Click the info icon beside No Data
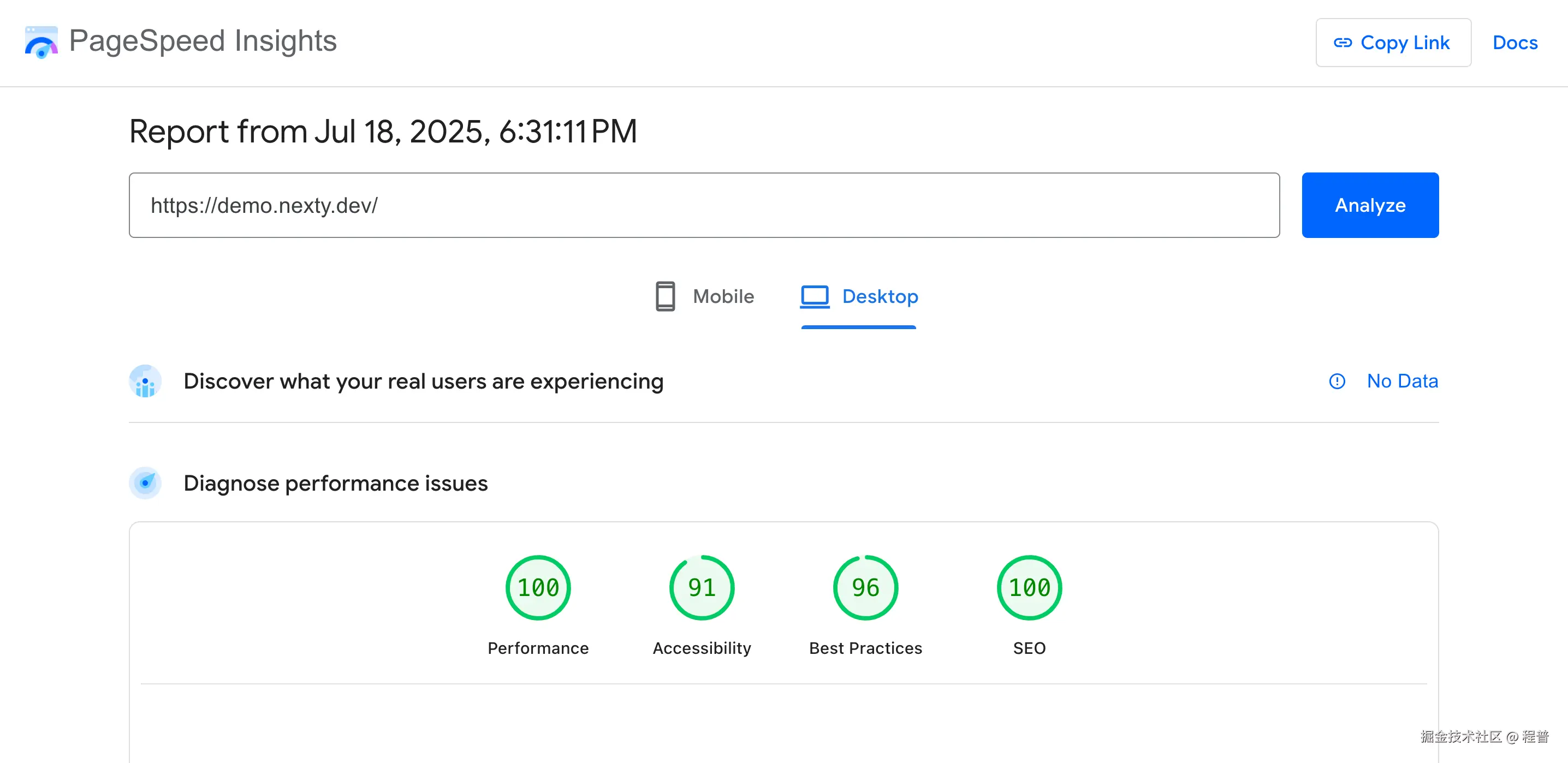The height and width of the screenshot is (763, 1568). pos(1337,381)
